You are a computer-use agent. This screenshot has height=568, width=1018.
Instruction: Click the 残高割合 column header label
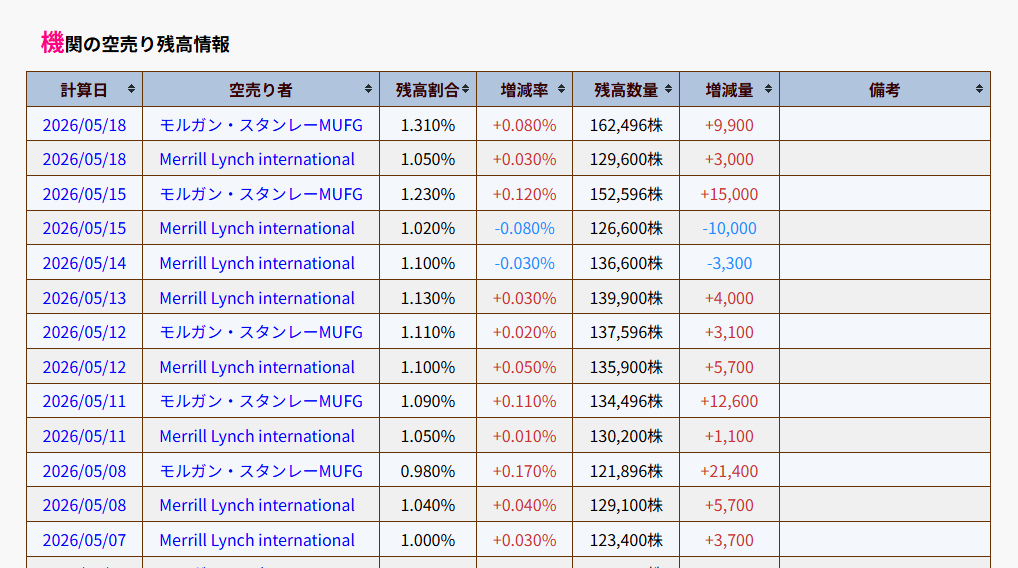pyautogui.click(x=428, y=90)
